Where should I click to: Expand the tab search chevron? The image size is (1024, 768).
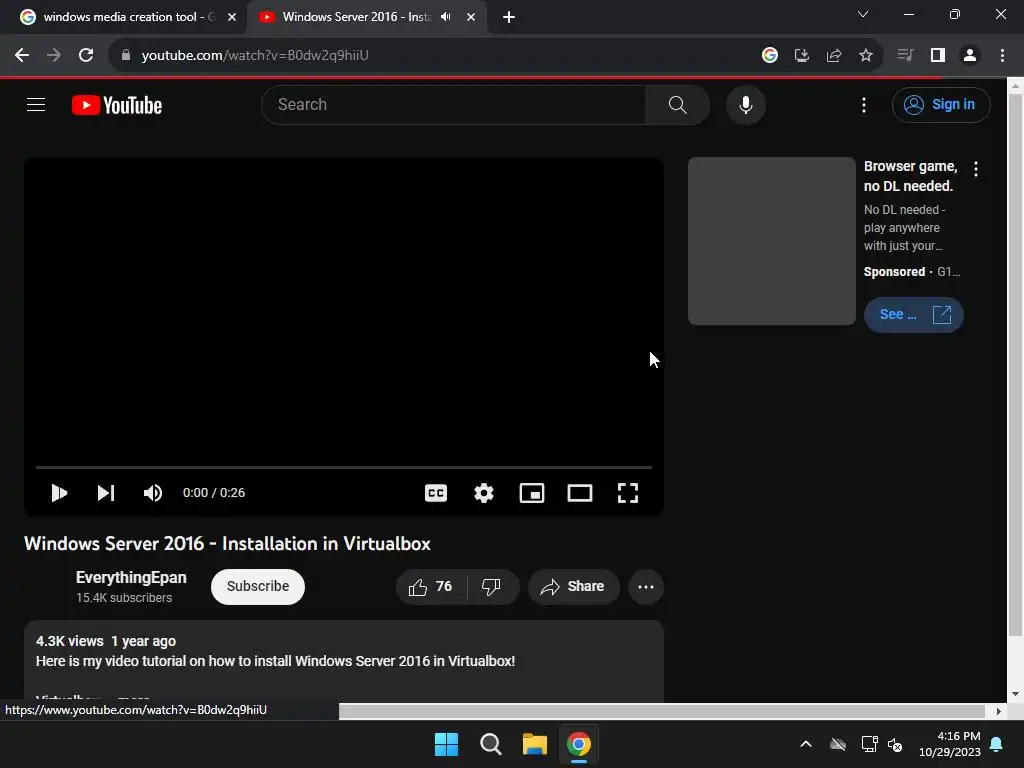(863, 14)
